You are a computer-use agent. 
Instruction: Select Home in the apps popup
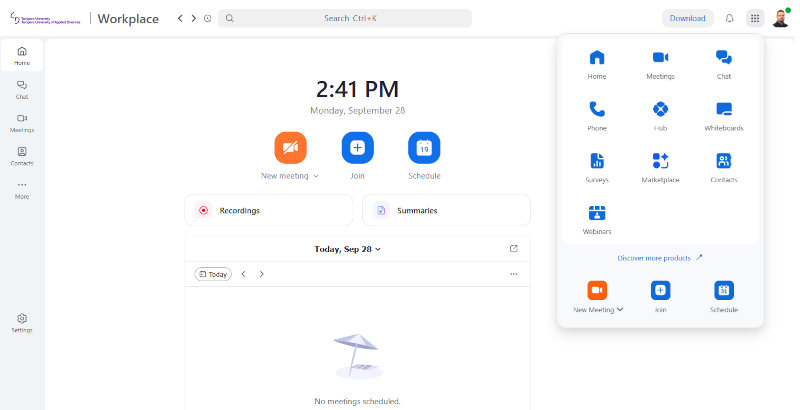(597, 64)
